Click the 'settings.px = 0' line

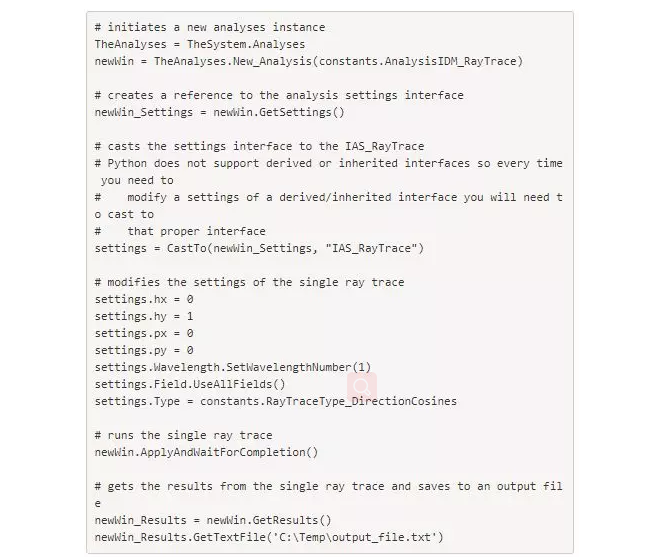[x=144, y=333]
